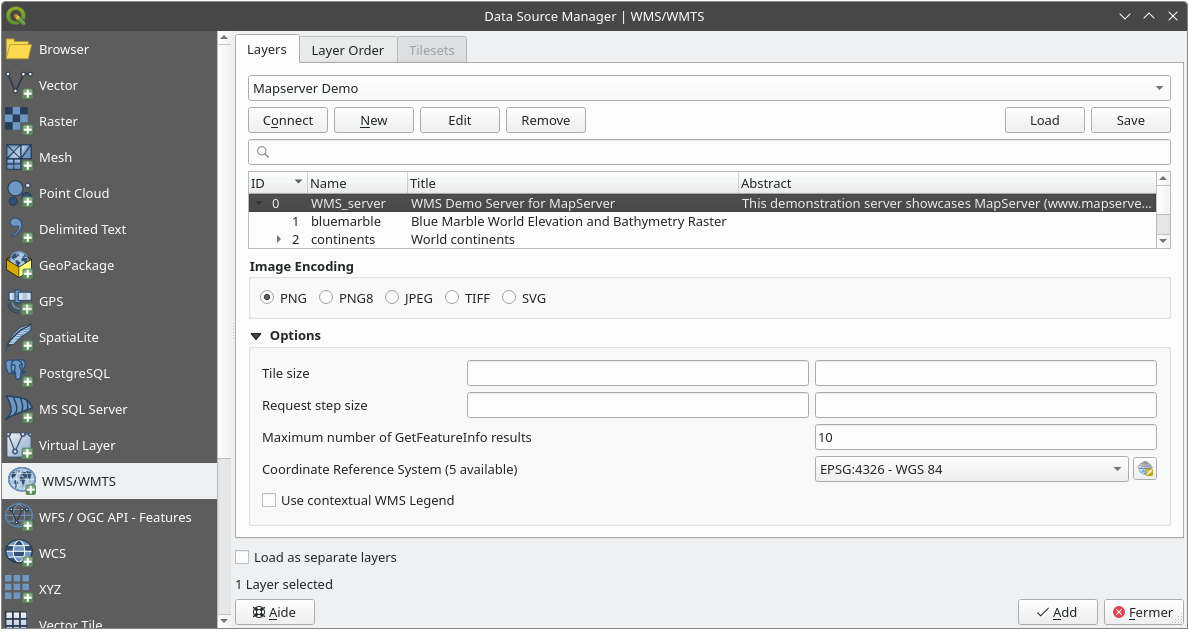Select the Raster data source icon
This screenshot has width=1189, height=637.
[x=19, y=121]
